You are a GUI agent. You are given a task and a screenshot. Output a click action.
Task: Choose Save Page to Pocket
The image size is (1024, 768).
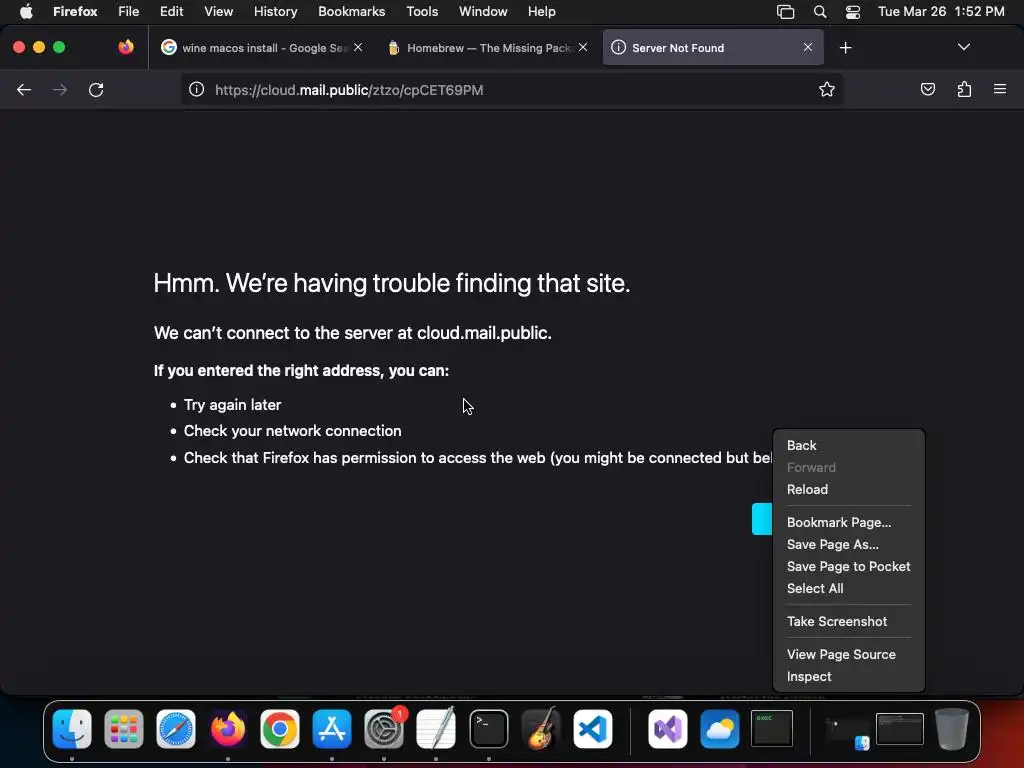pos(848,566)
